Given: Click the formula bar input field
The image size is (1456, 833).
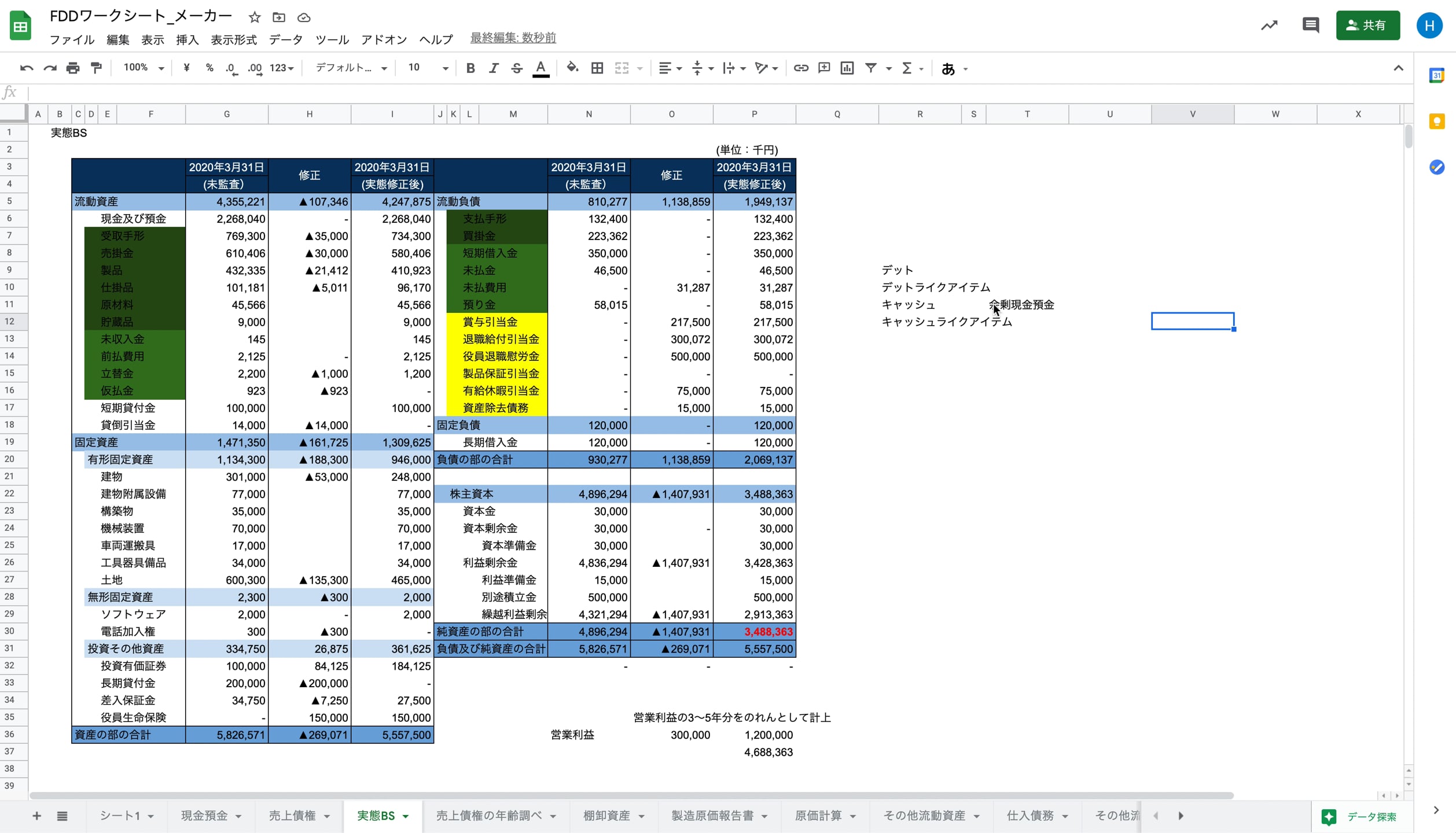Looking at the screenshot, I should (x=694, y=93).
